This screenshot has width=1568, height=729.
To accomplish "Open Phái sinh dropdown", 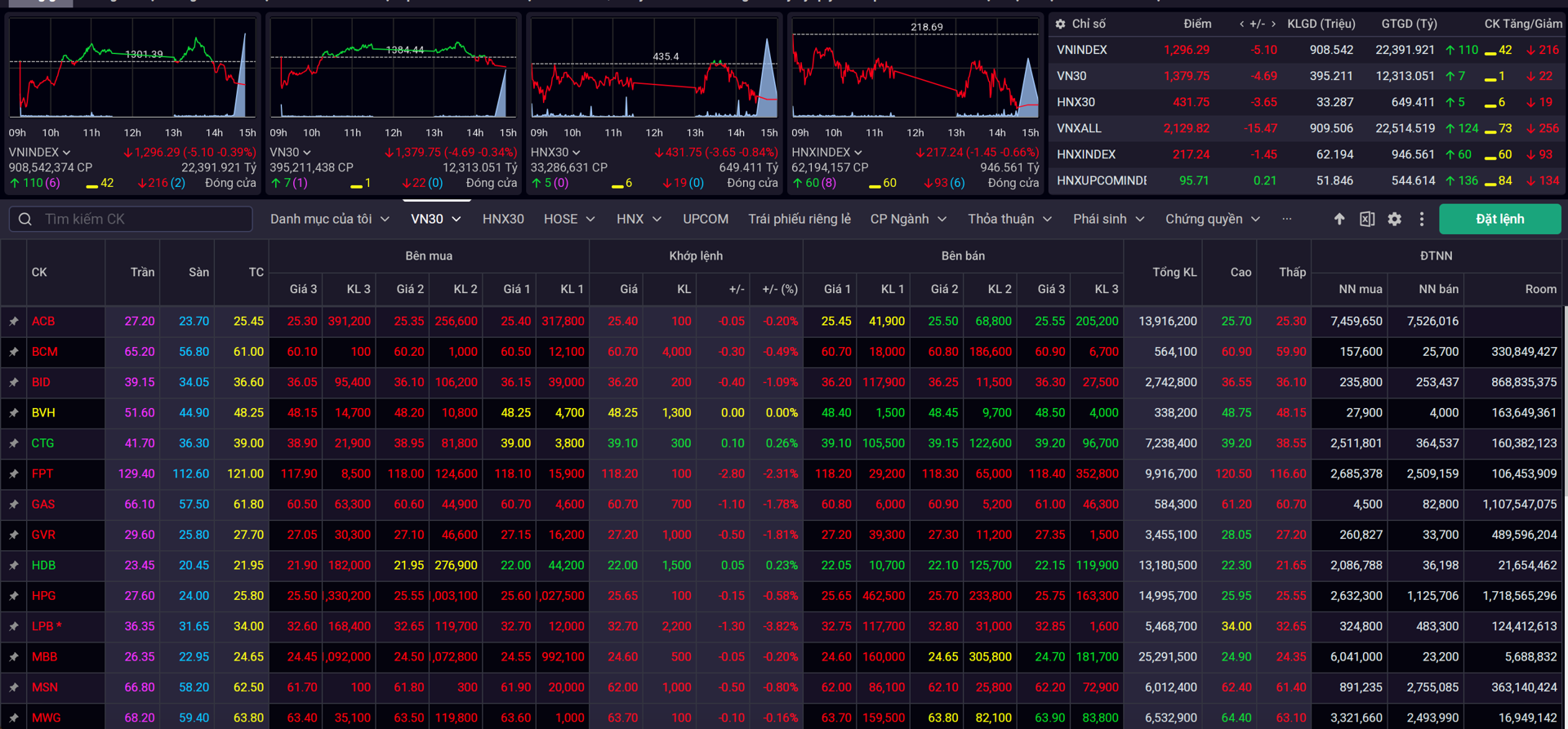I will coord(1108,219).
